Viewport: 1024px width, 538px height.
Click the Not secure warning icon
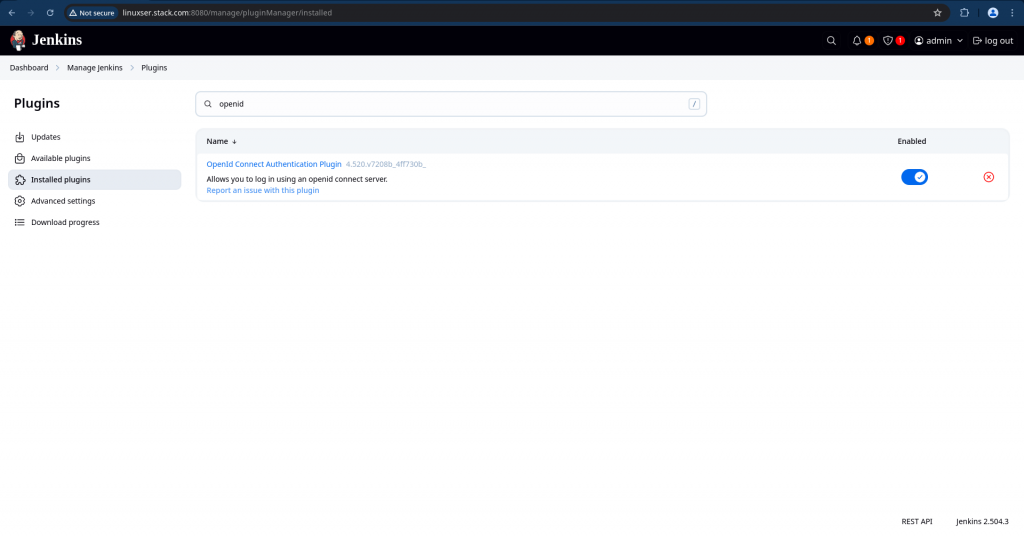[73, 12]
